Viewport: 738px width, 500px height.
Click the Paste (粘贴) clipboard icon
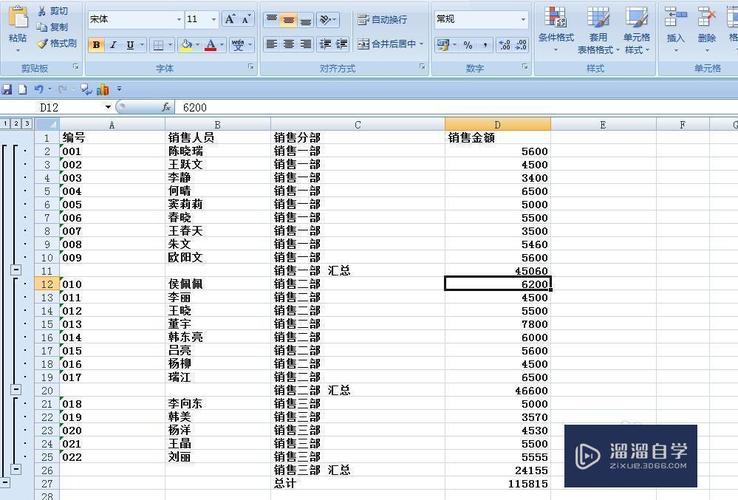(18, 18)
